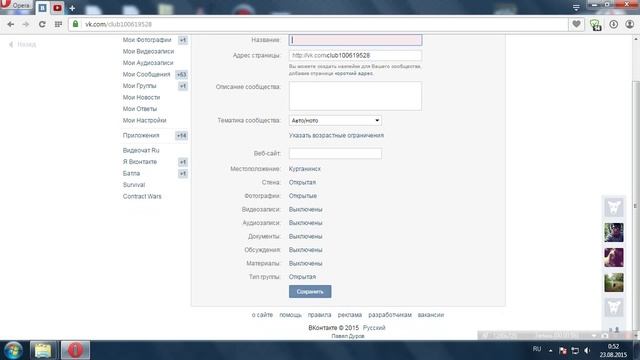Click the browser back arrow icon

[x=11, y=24]
